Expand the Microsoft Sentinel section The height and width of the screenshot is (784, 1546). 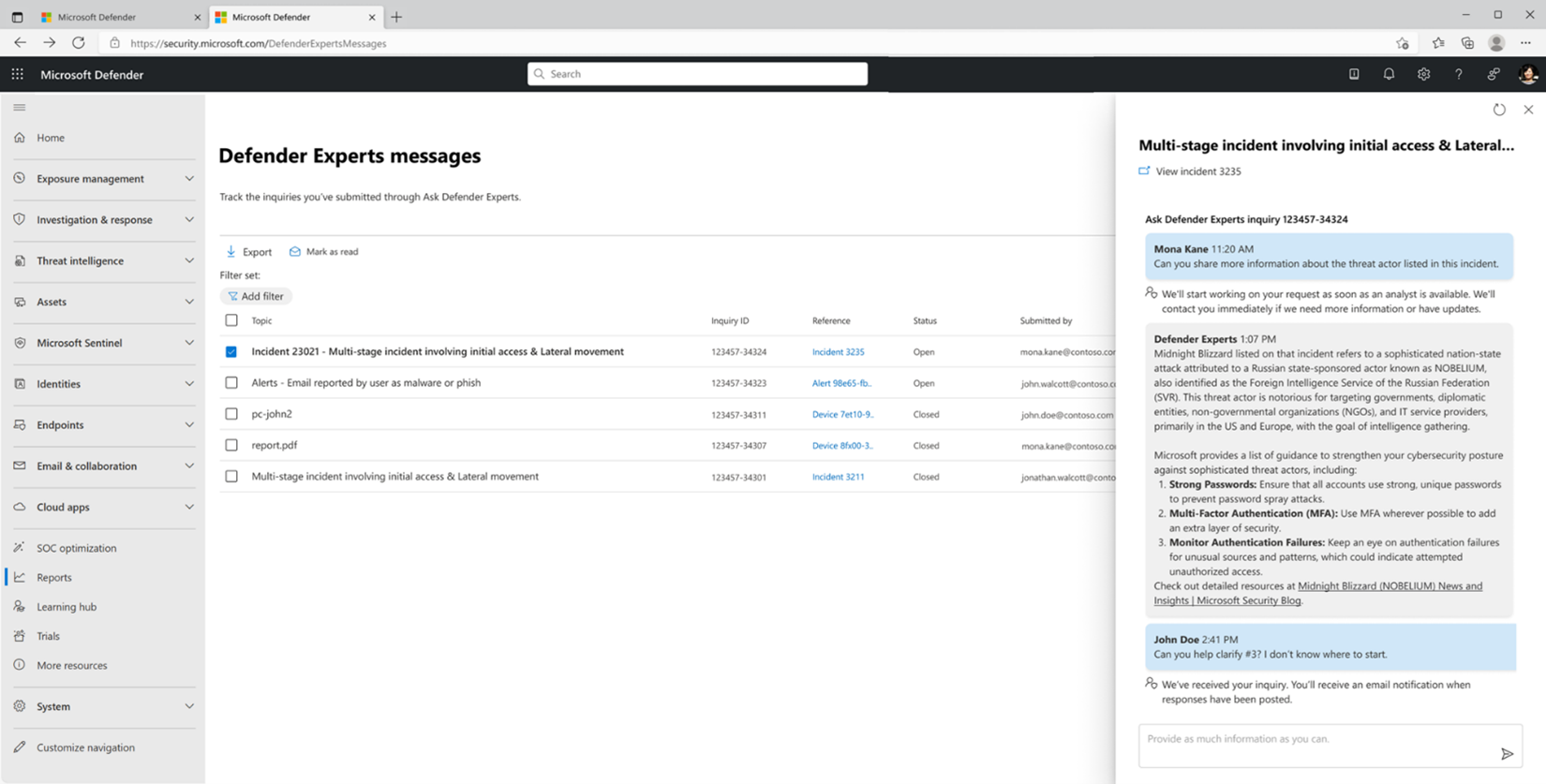pos(189,343)
